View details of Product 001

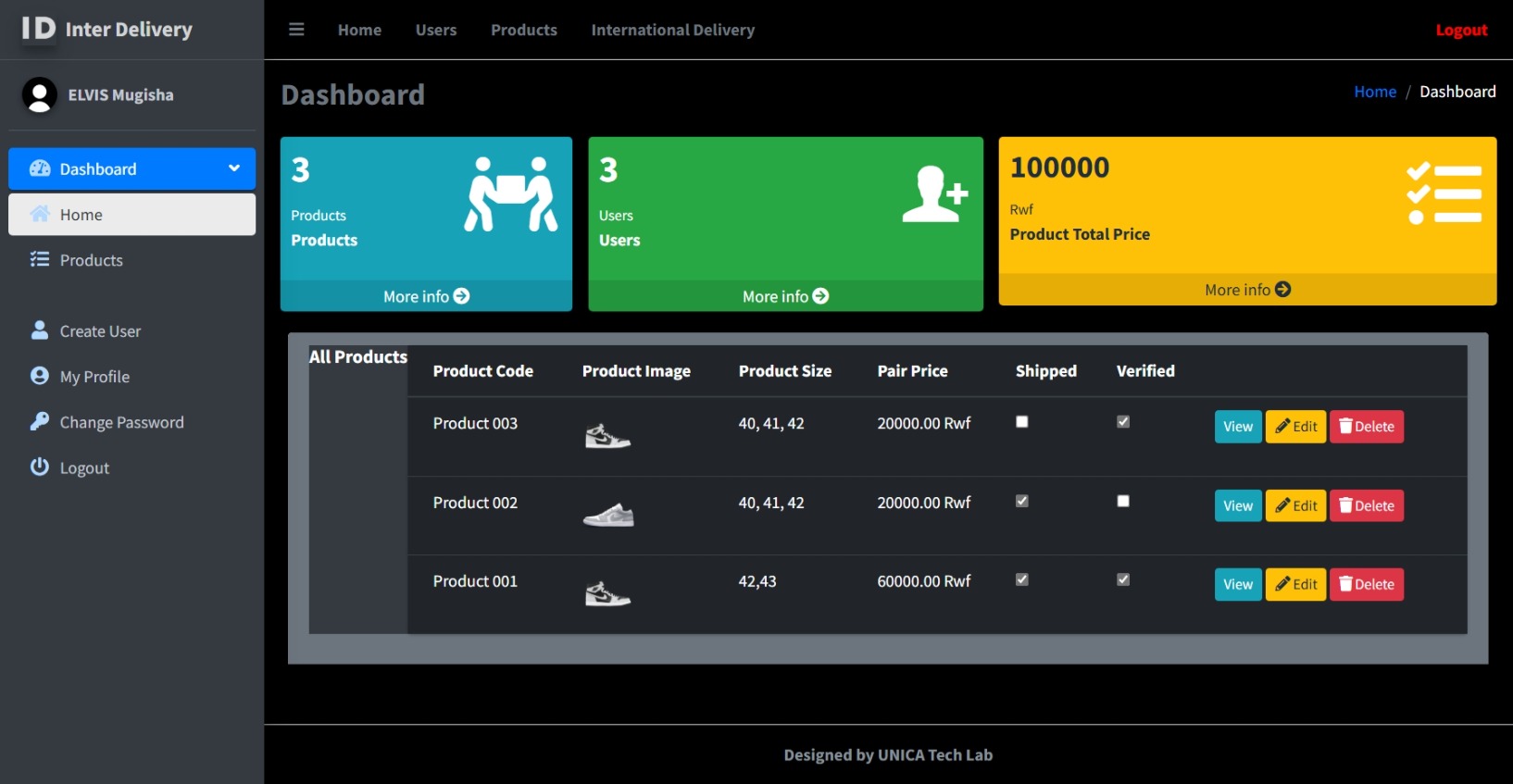[x=1238, y=584]
